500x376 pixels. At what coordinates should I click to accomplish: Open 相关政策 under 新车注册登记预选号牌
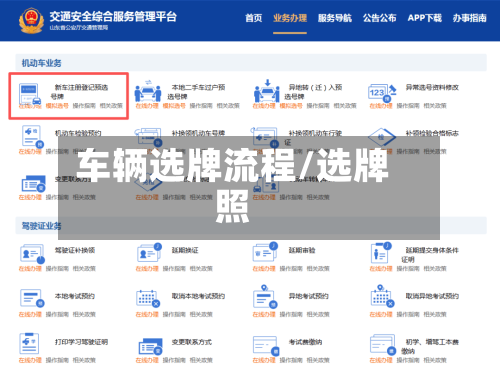point(111,106)
